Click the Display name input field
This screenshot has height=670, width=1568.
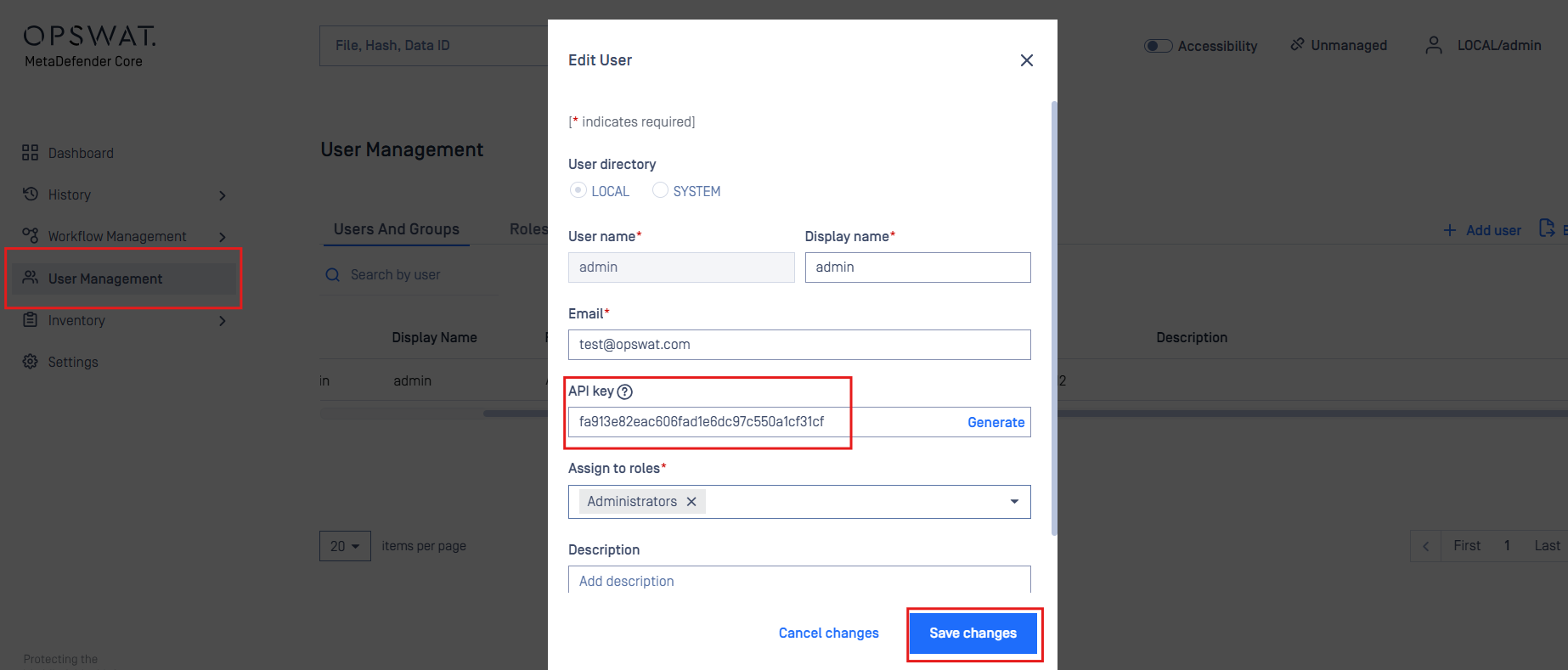[x=918, y=267]
